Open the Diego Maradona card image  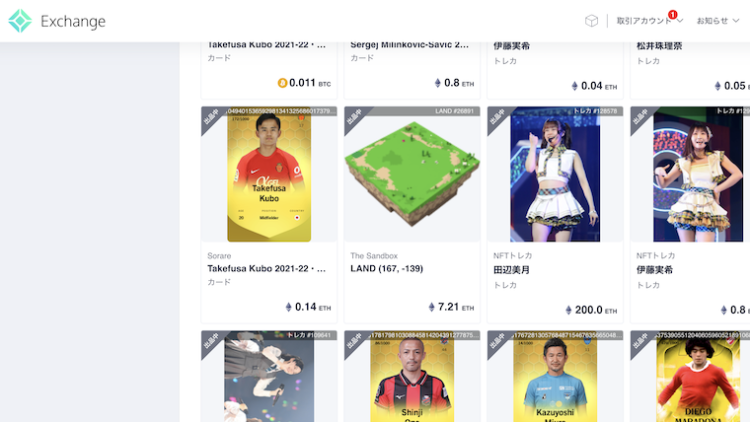[x=697, y=378]
